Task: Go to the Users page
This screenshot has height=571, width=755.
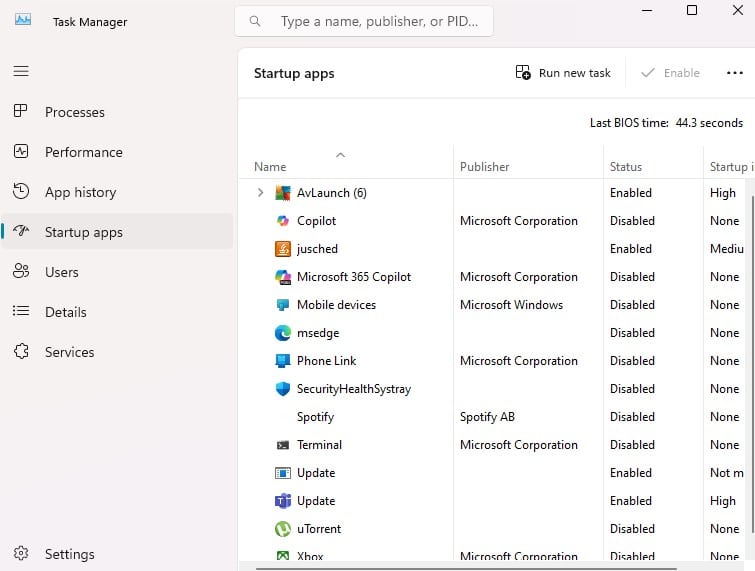Action: click(x=117, y=272)
